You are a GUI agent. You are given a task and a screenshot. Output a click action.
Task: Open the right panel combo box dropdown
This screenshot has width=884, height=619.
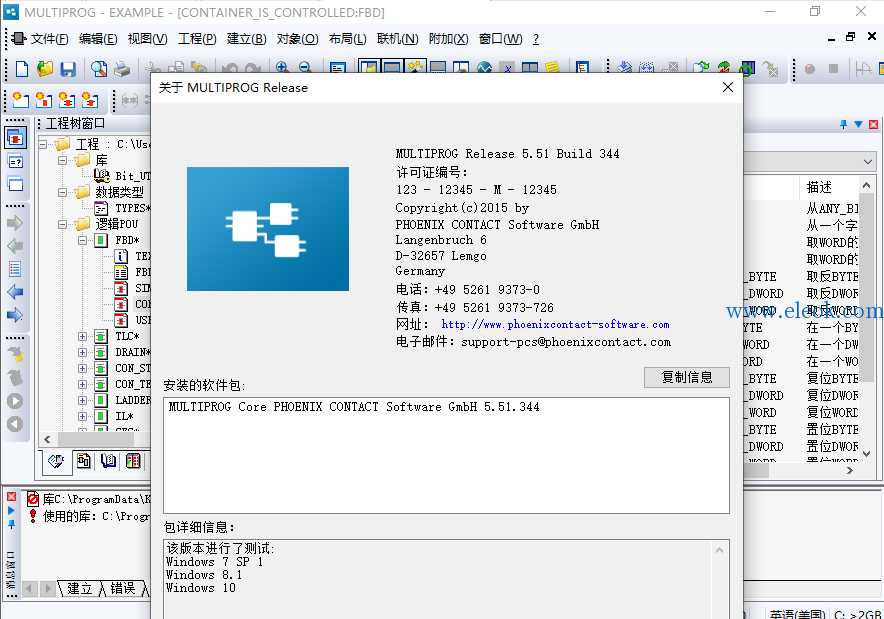[x=867, y=162]
